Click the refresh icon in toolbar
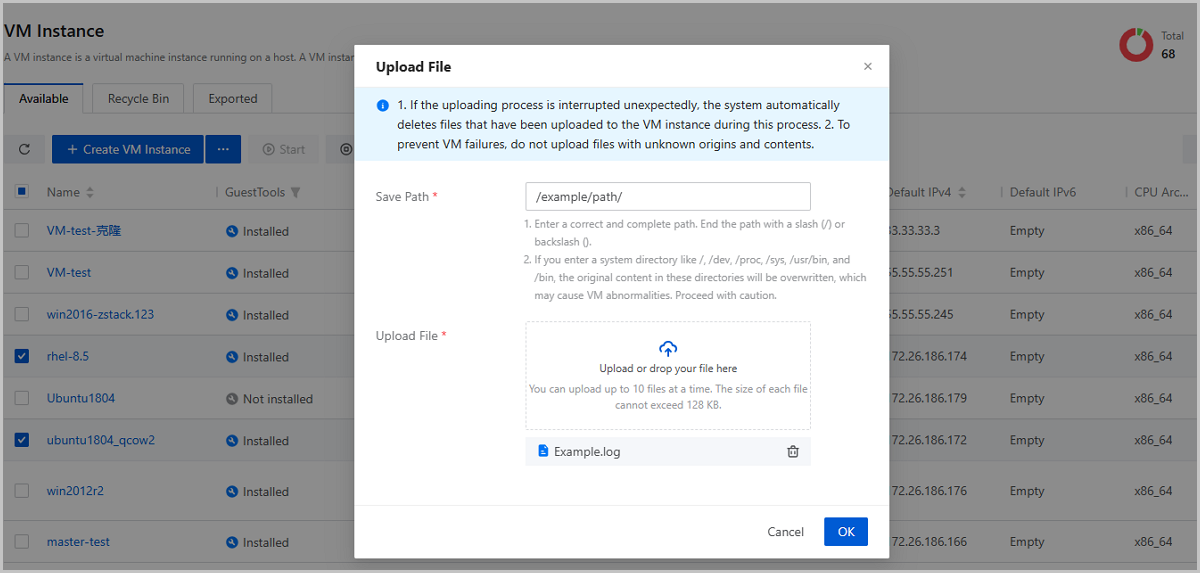This screenshot has height=573, width=1200. click(x=25, y=149)
